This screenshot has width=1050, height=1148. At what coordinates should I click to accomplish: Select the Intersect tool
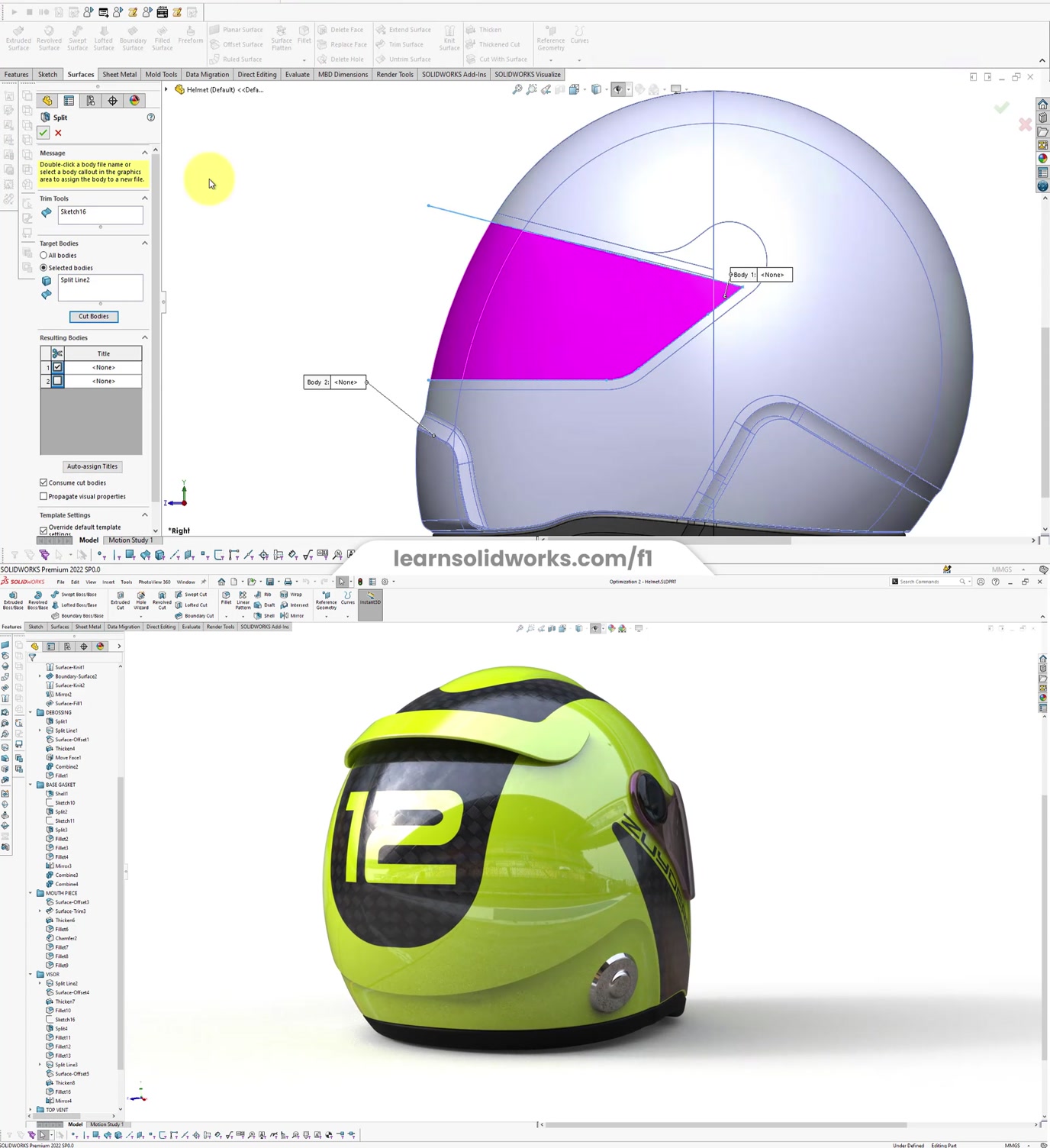[x=293, y=605]
